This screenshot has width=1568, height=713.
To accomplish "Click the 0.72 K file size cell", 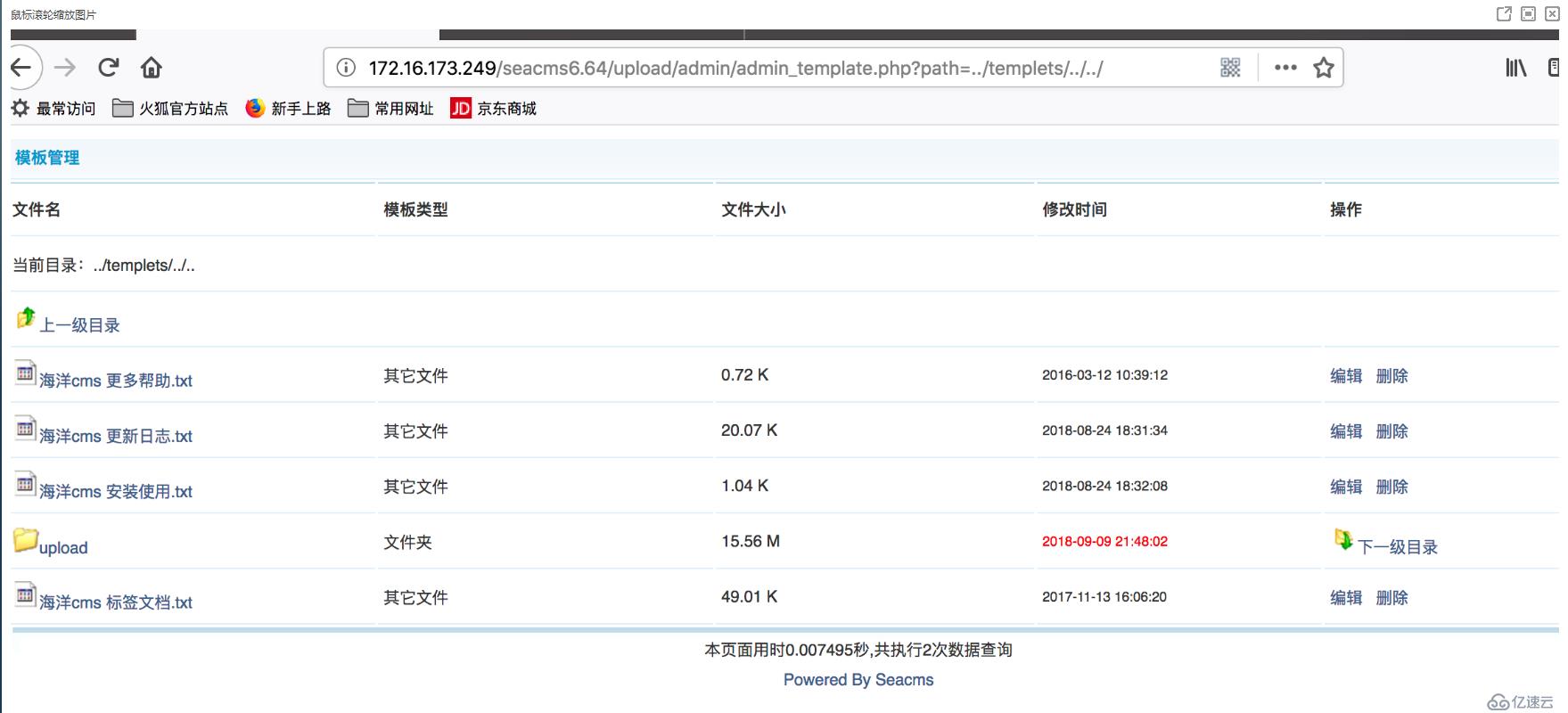I will [744, 375].
